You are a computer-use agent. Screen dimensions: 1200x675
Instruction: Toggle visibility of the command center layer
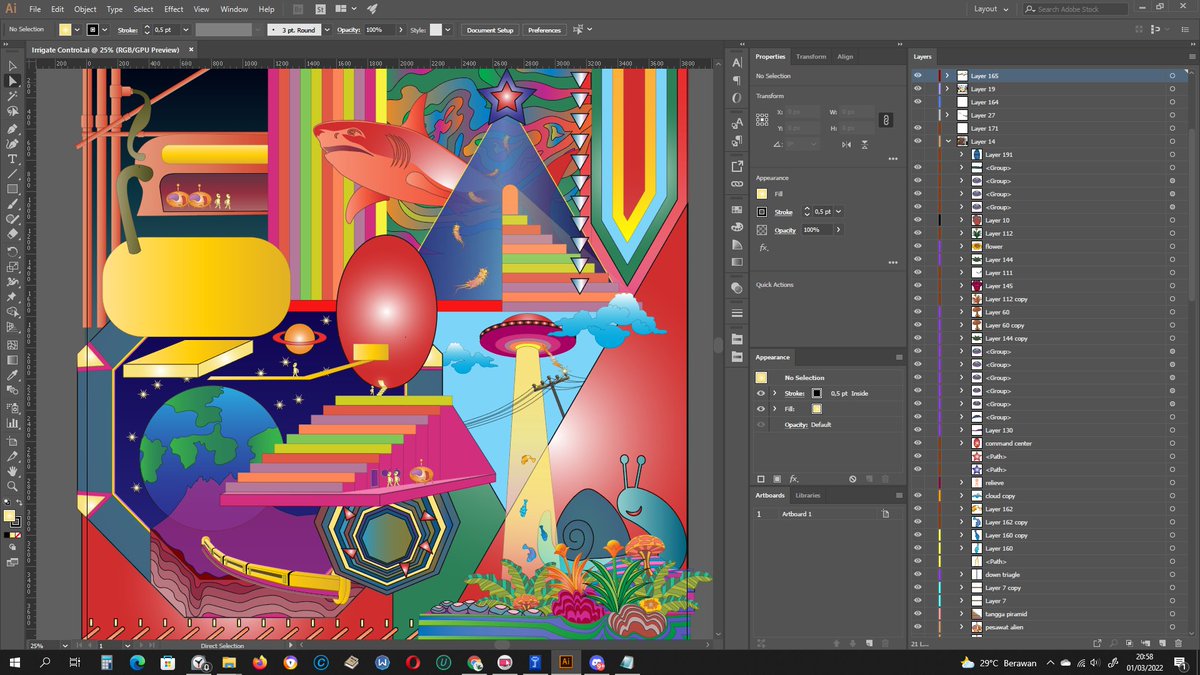point(917,443)
